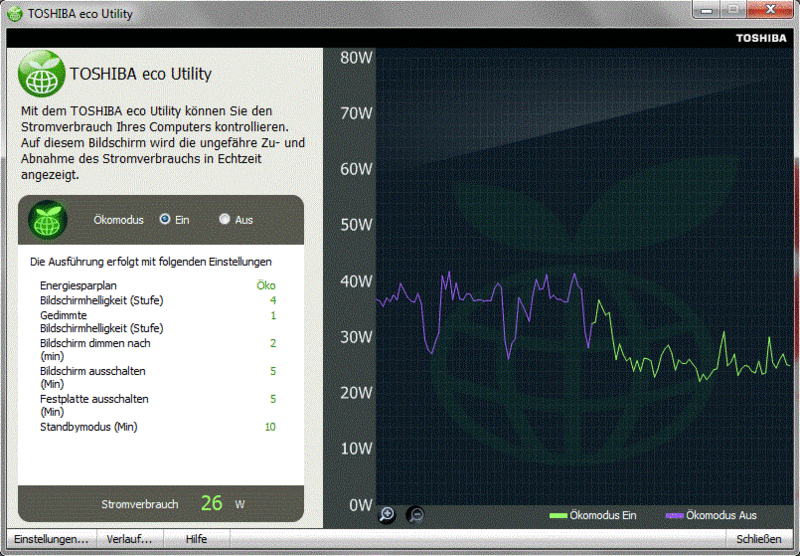The image size is (800, 556).
Task: Click the TOSHIBA logo at top right
Action: click(763, 38)
